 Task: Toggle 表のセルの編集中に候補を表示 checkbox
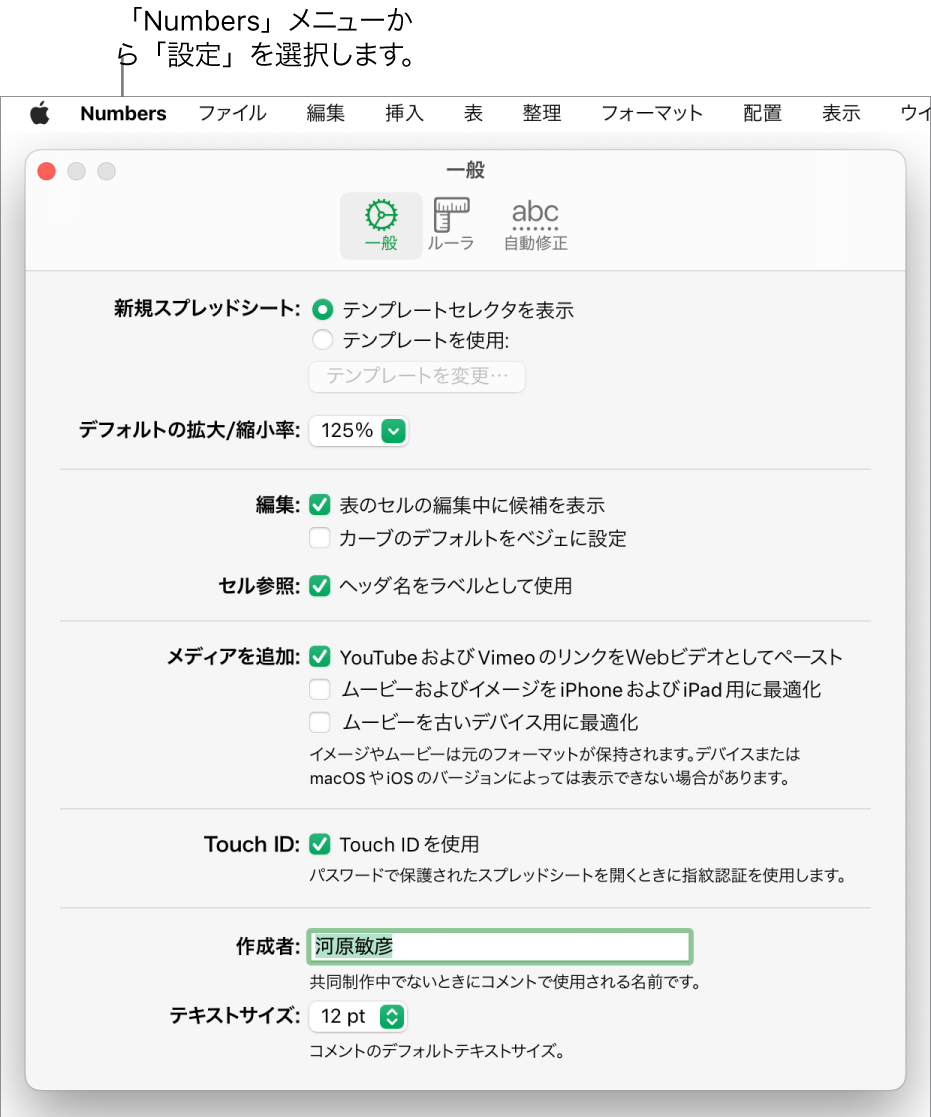tap(320, 505)
